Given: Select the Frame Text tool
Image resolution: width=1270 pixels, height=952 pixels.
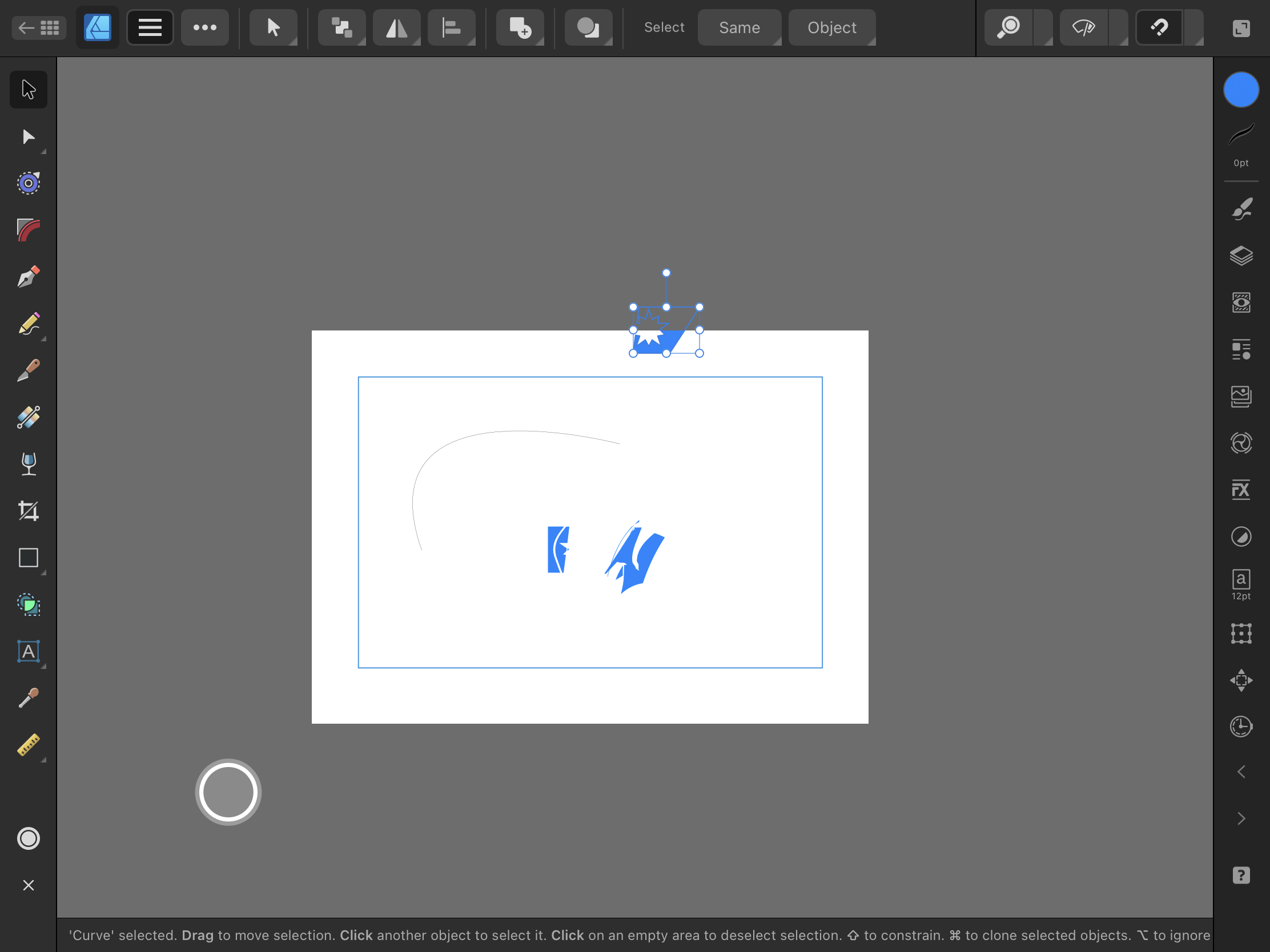Looking at the screenshot, I should [28, 651].
